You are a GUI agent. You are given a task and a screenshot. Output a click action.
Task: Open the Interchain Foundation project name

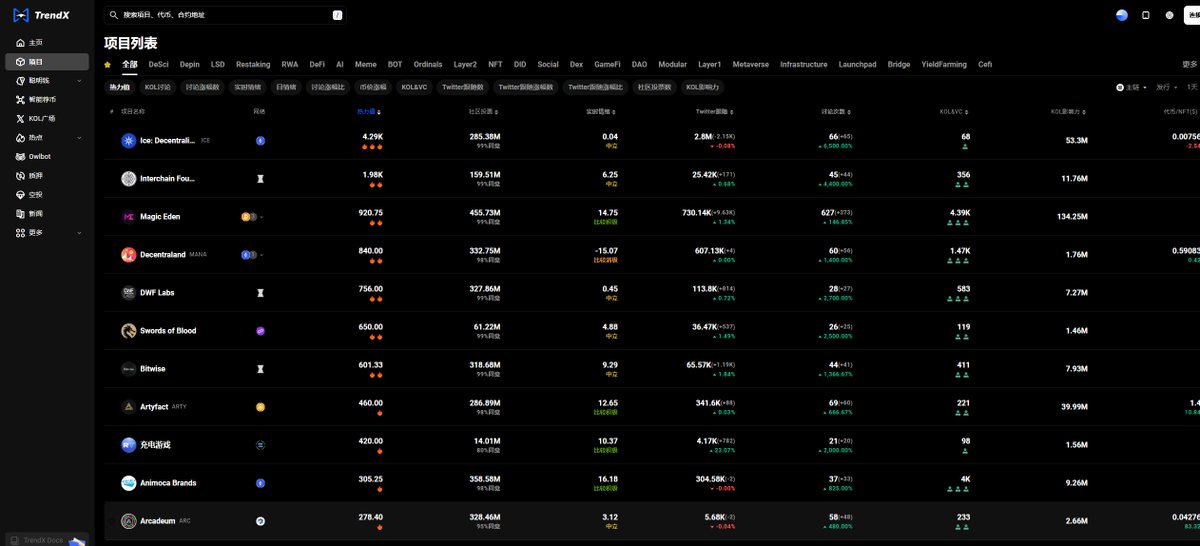click(168, 179)
